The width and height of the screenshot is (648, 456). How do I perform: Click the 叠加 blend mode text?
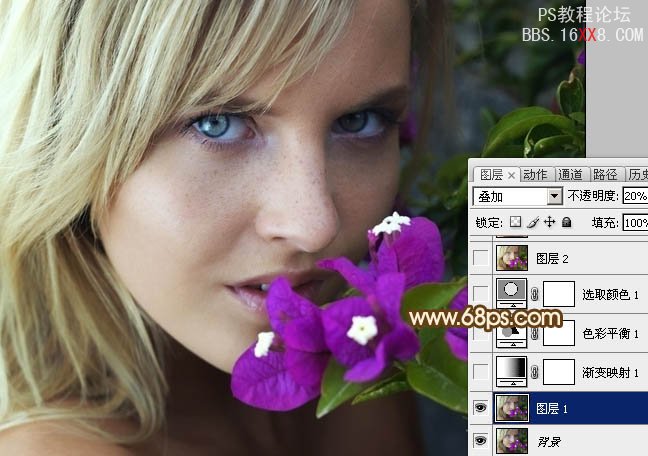pyautogui.click(x=490, y=197)
